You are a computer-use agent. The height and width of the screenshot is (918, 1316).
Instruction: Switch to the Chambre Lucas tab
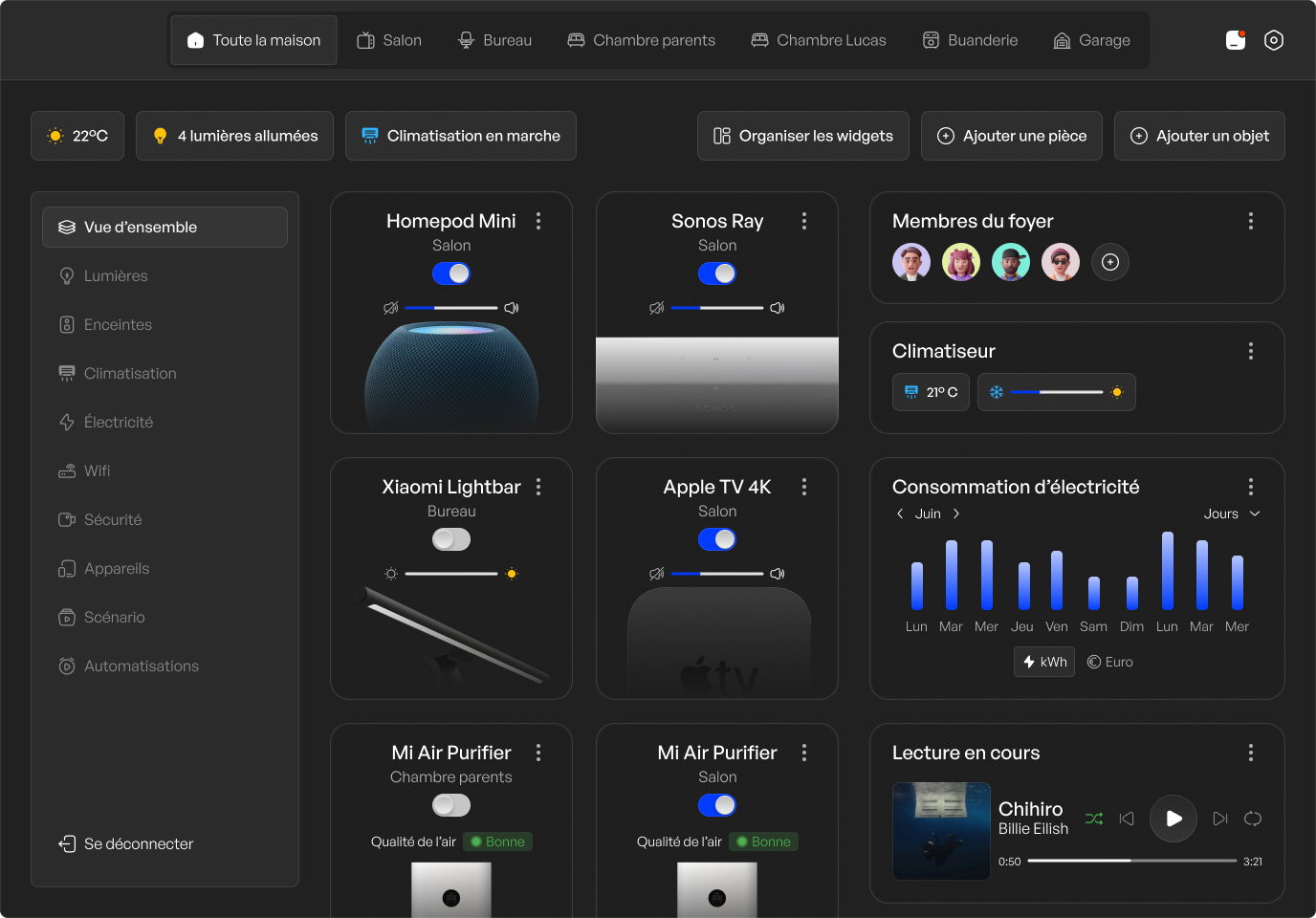coord(819,40)
